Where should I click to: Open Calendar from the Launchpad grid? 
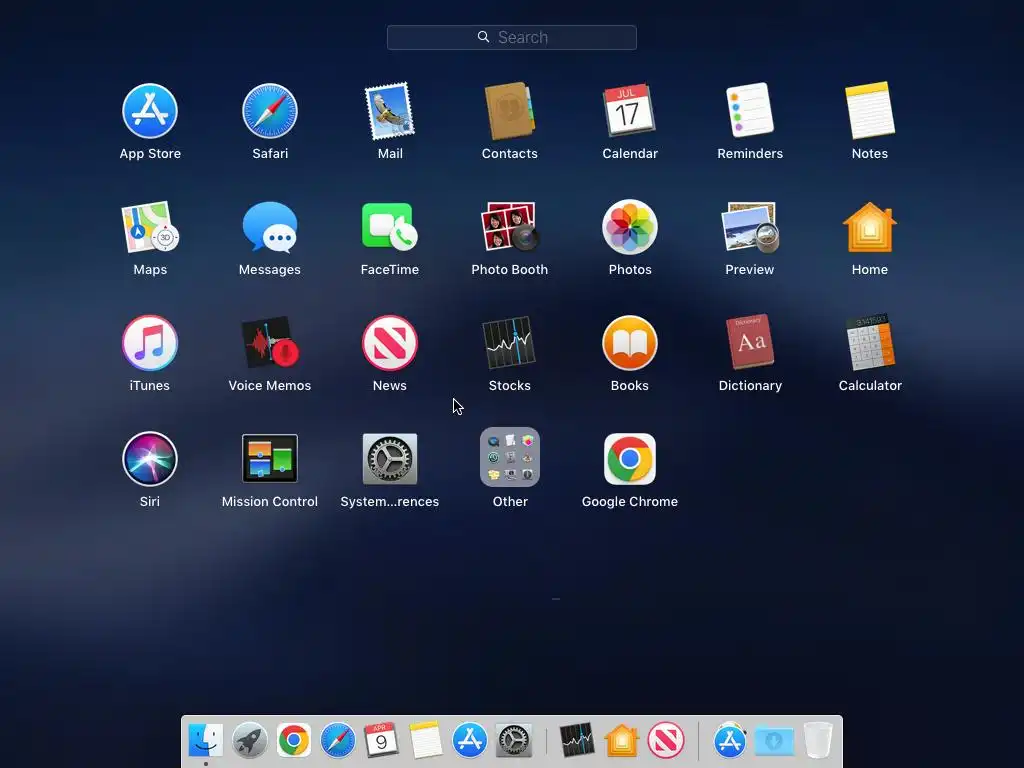point(630,110)
